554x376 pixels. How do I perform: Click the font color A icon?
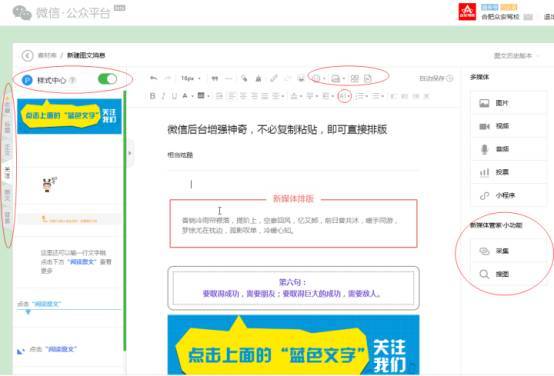coord(185,96)
